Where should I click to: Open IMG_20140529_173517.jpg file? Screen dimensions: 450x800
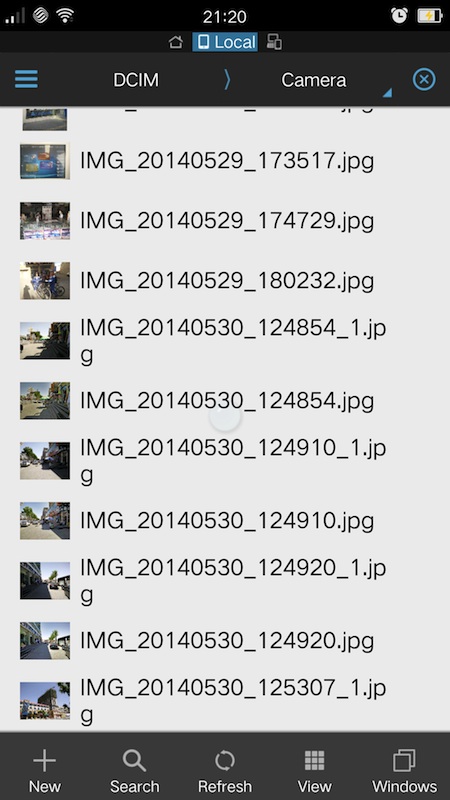click(225, 161)
